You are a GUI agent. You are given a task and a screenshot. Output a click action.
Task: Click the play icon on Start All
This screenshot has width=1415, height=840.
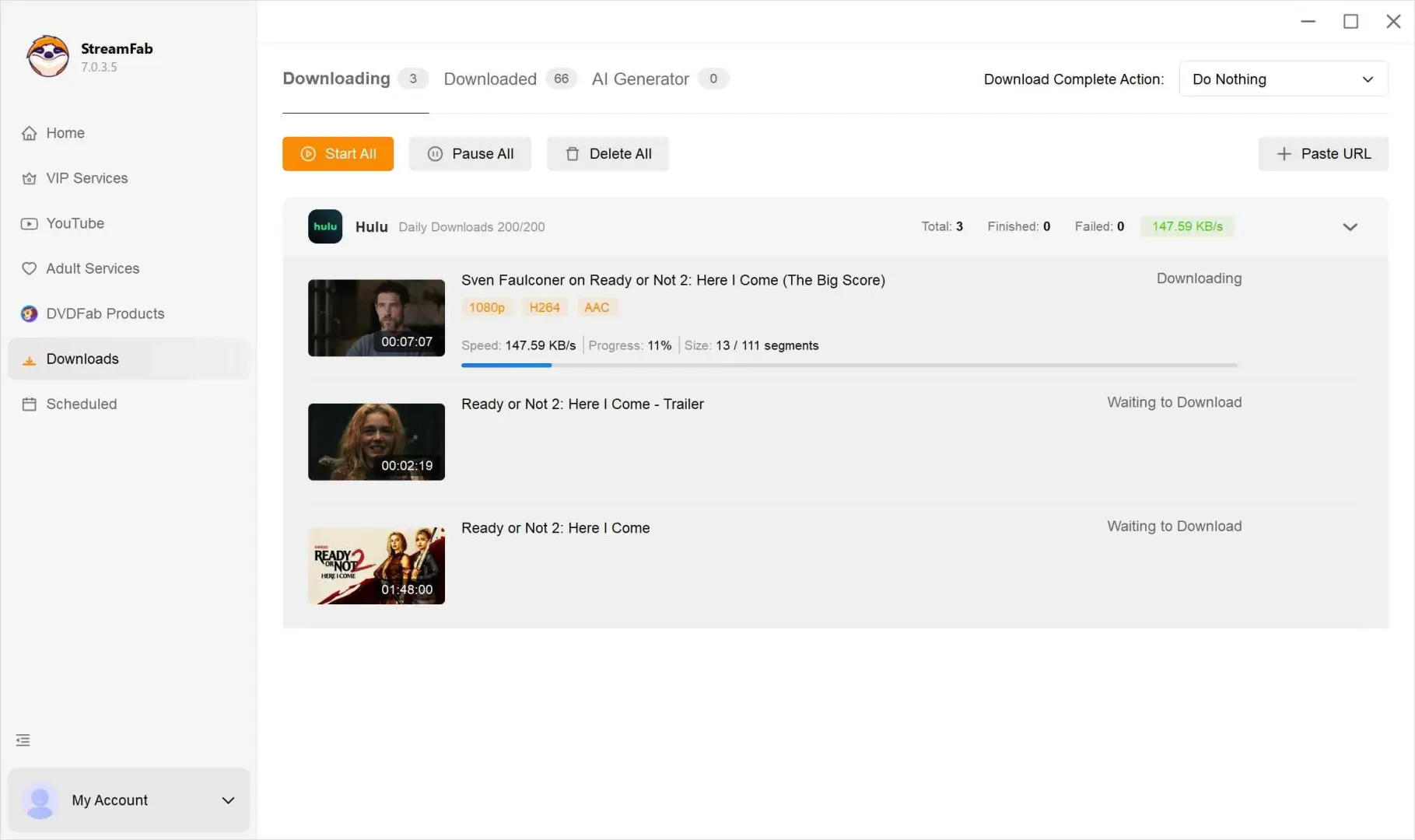tap(308, 154)
